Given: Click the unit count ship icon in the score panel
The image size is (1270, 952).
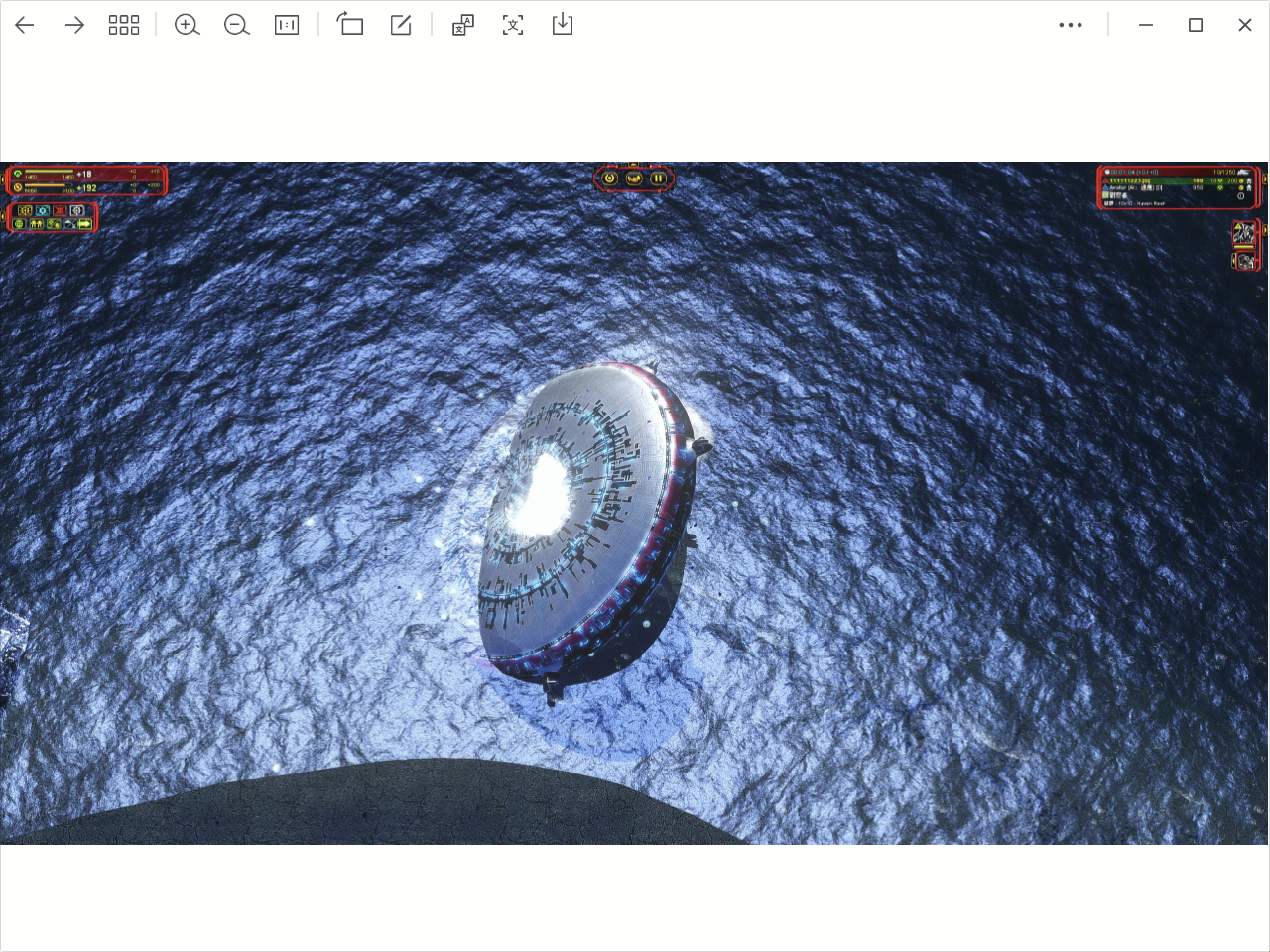Looking at the screenshot, I should pyautogui.click(x=1244, y=173).
